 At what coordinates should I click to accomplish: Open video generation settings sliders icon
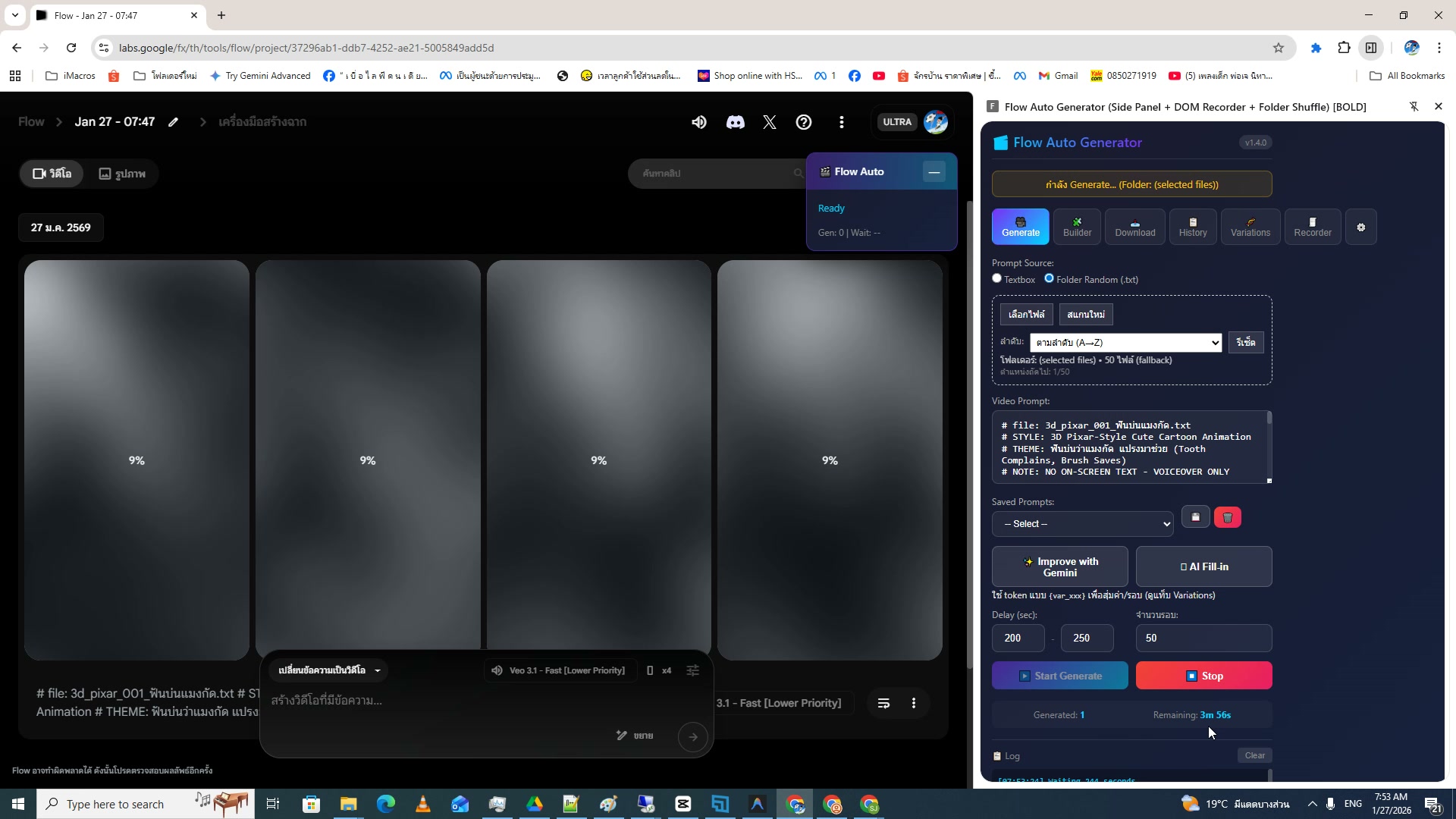tap(692, 670)
